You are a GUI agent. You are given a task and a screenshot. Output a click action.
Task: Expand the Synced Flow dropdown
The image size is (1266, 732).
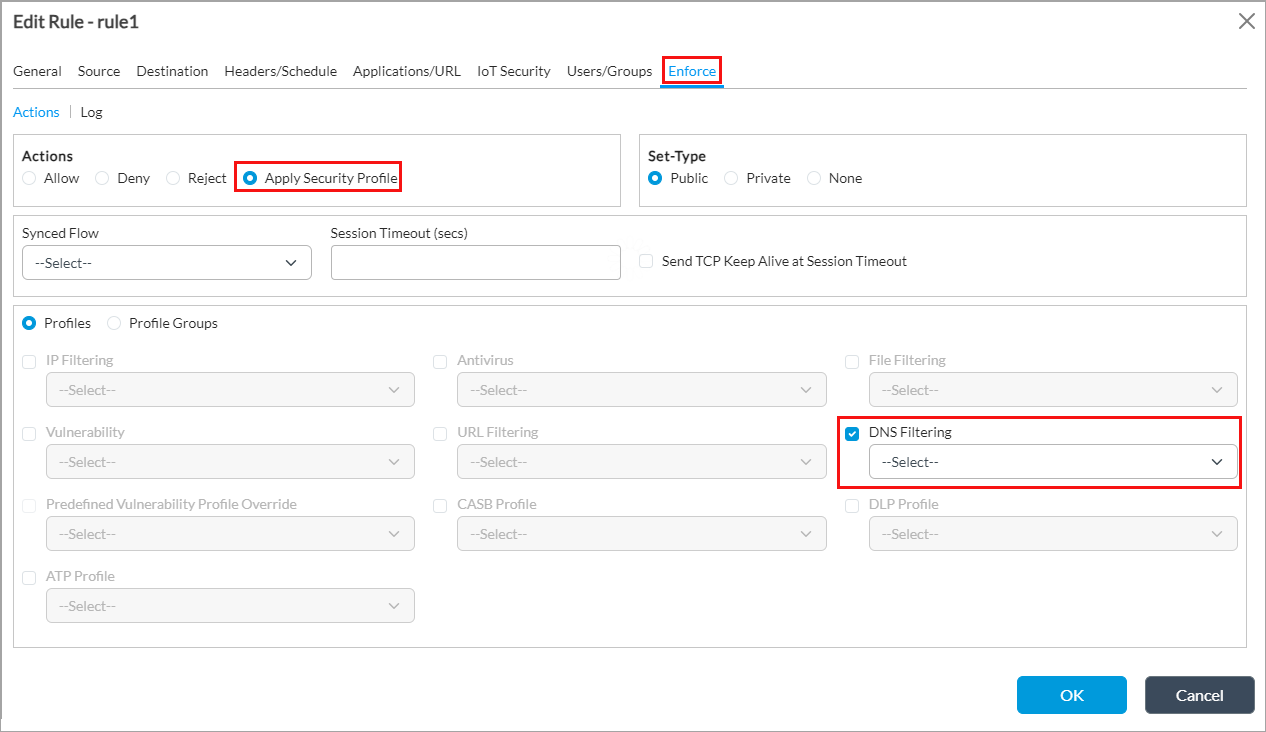click(x=166, y=263)
